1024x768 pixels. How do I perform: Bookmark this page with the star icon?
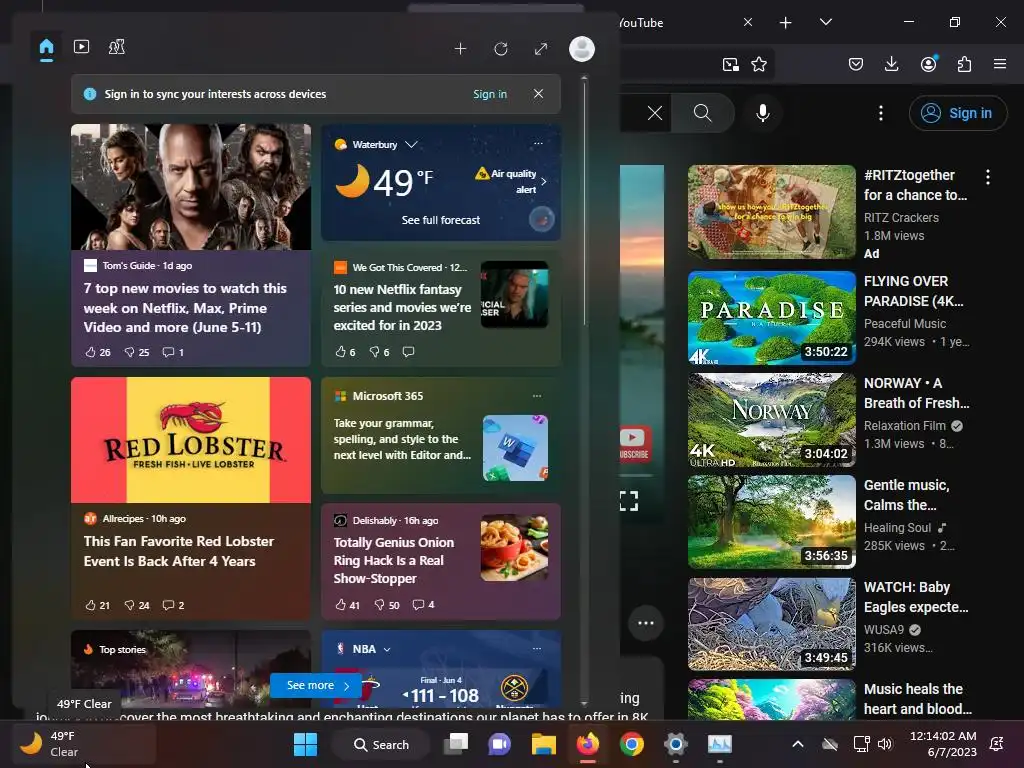coord(759,64)
